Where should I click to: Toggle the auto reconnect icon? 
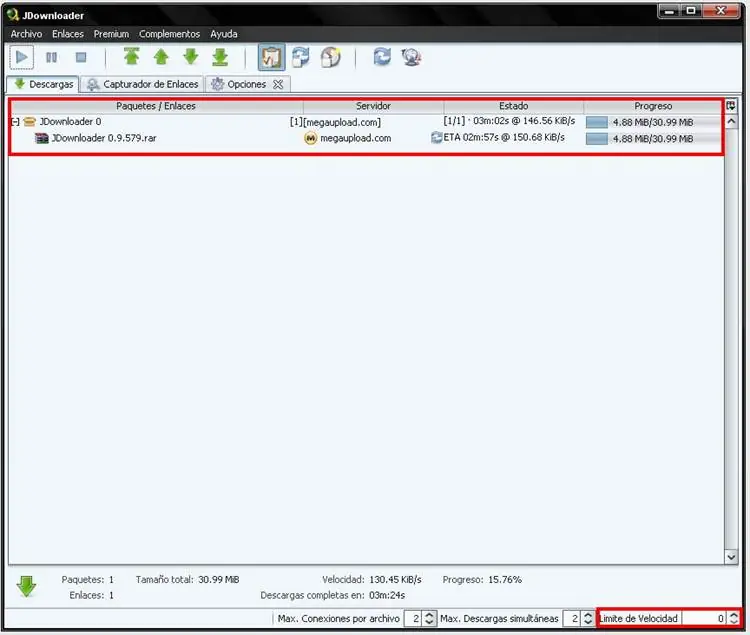pyautogui.click(x=301, y=57)
